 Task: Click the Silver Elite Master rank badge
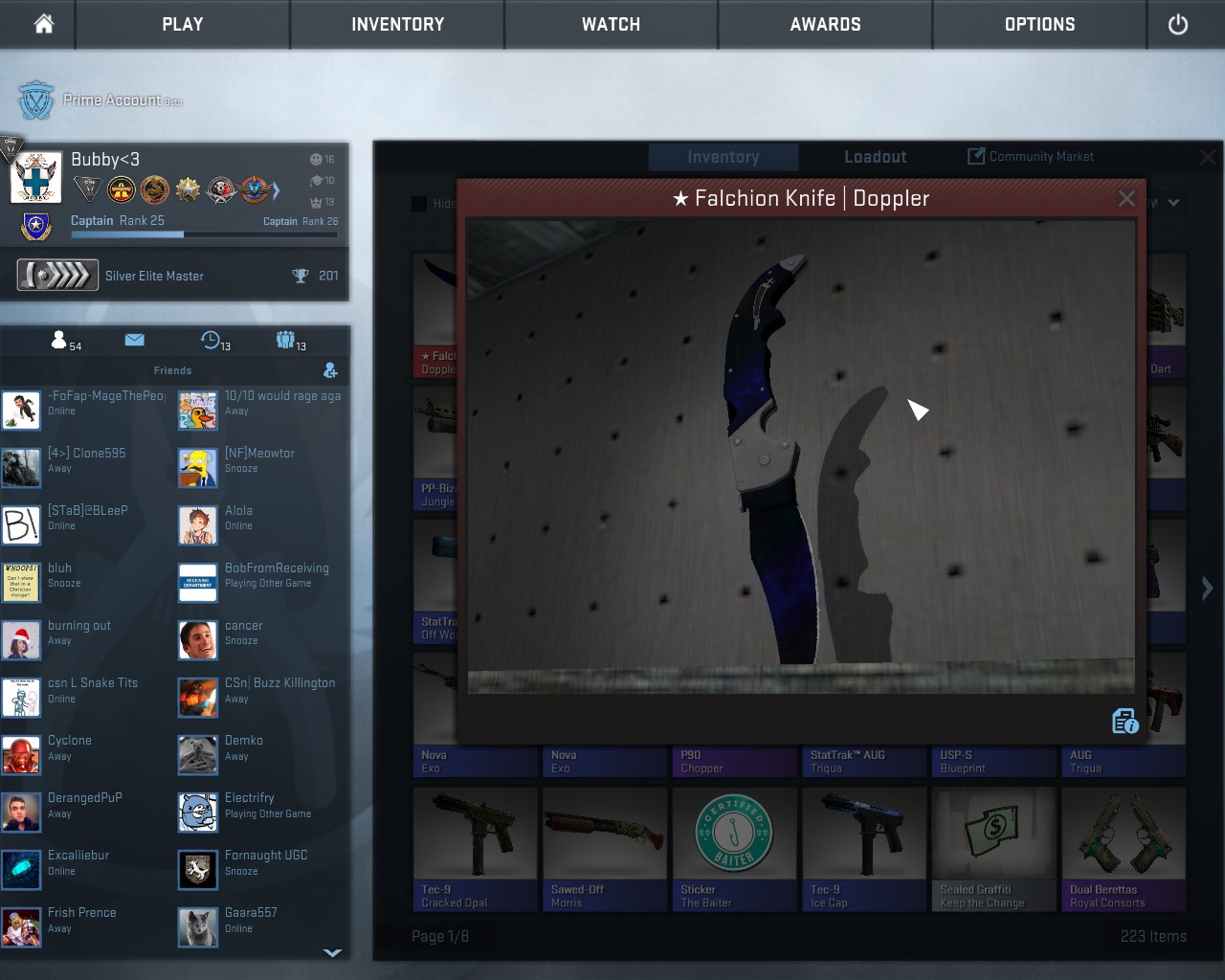(57, 276)
